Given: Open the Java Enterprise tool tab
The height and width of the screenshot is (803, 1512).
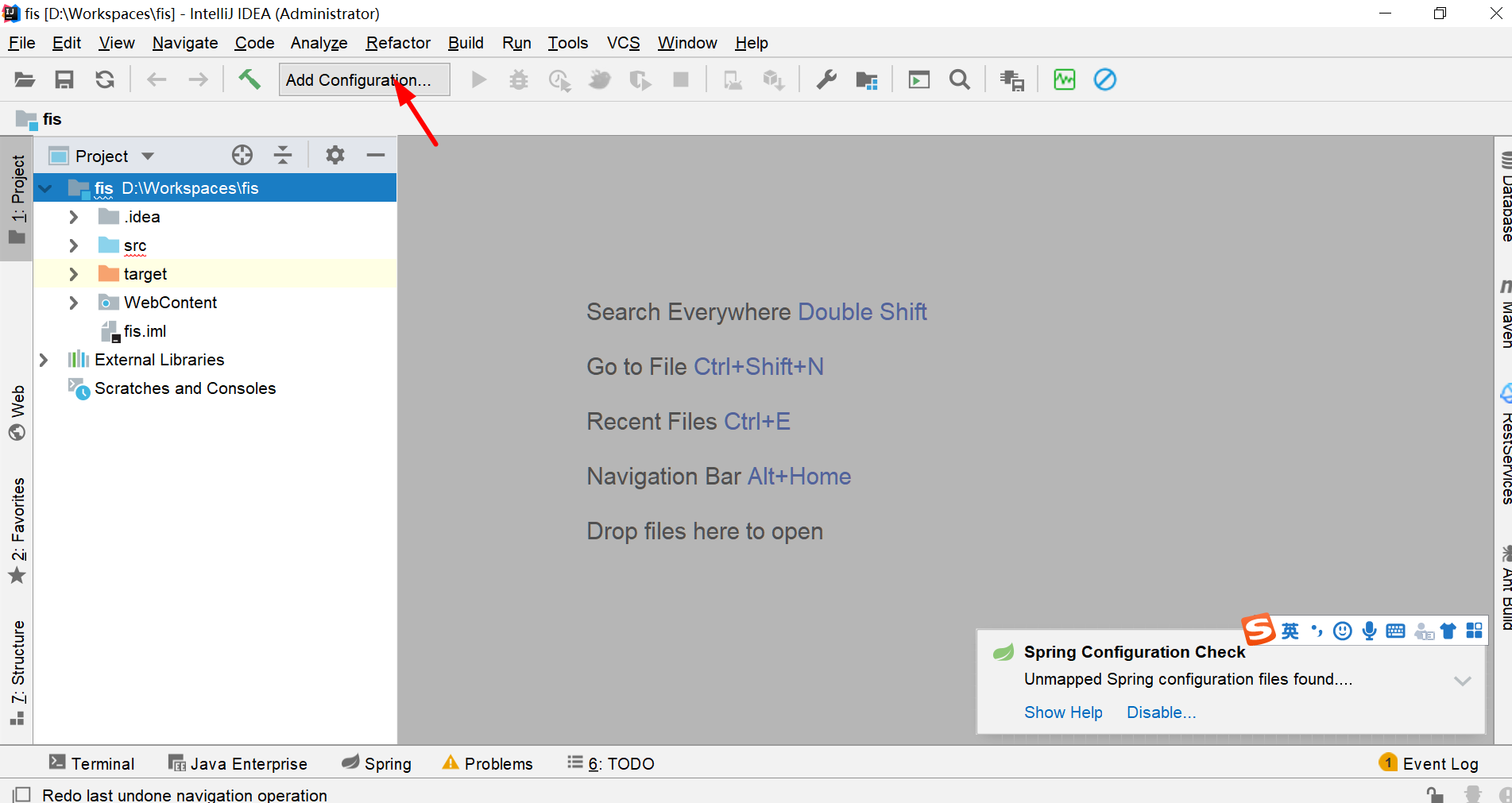Looking at the screenshot, I should [238, 763].
